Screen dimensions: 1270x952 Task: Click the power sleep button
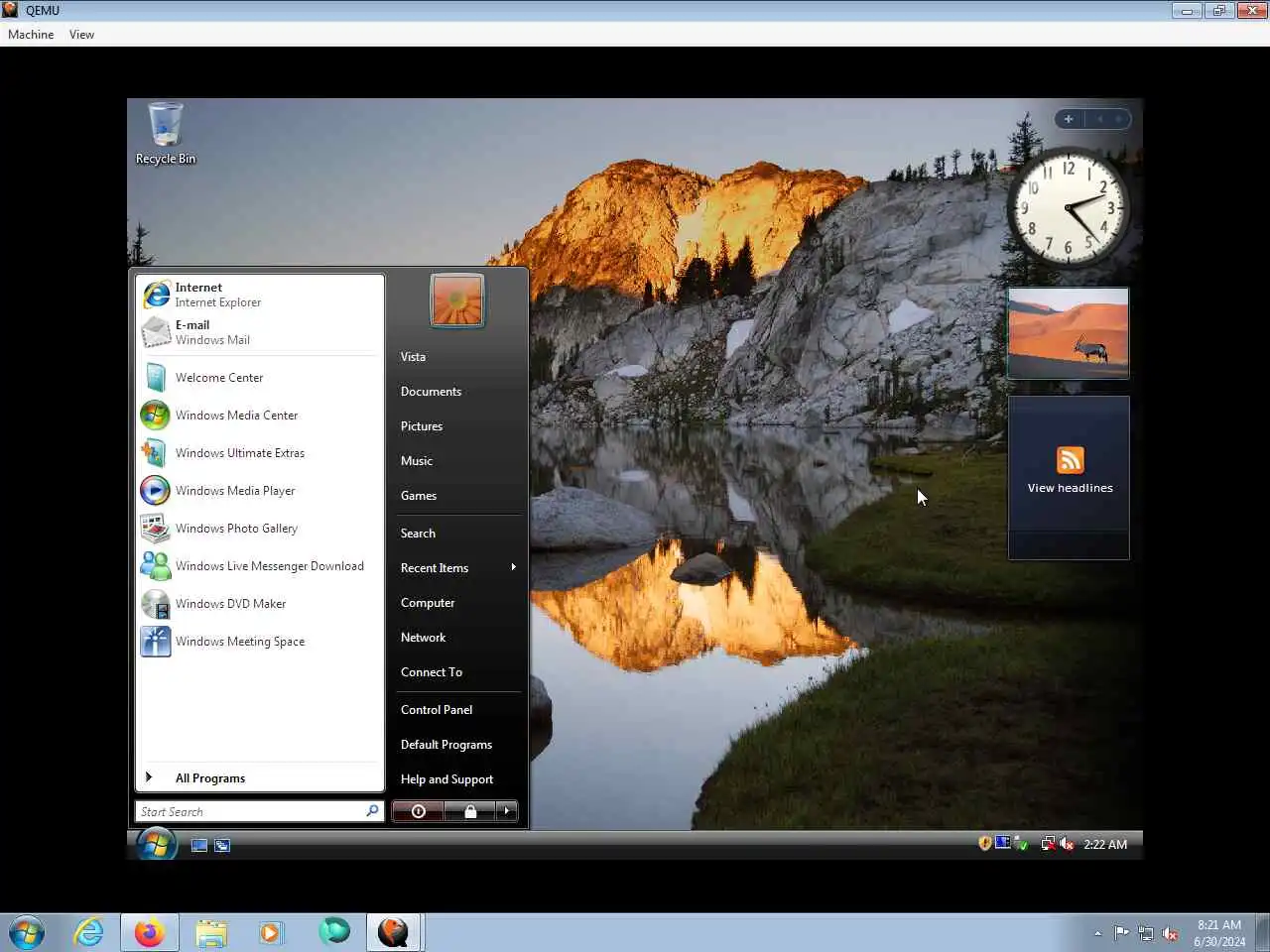[x=419, y=811]
